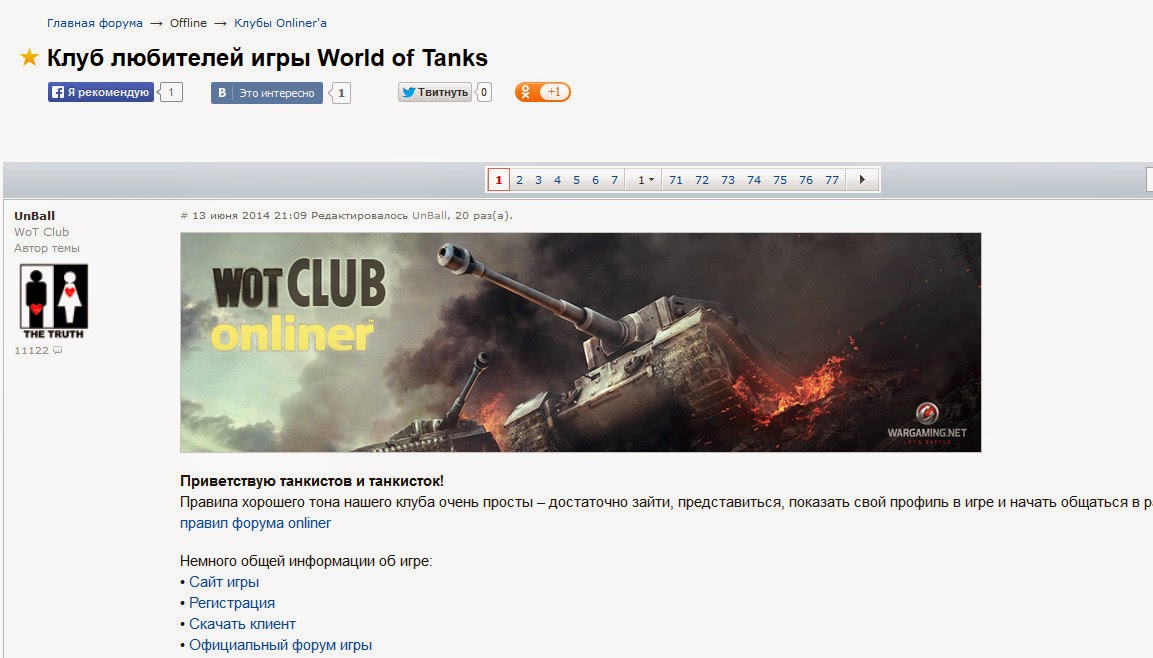Open the page jump dropdown

click(x=645, y=179)
